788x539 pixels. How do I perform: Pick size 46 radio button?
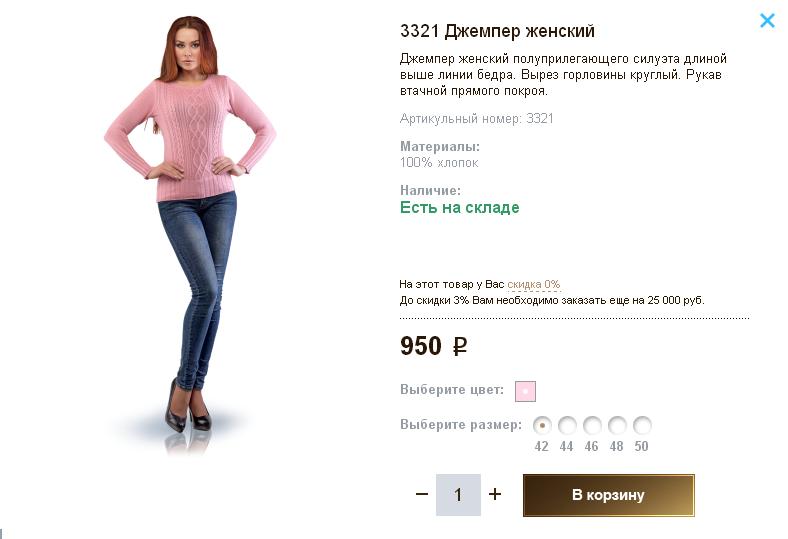(x=592, y=425)
